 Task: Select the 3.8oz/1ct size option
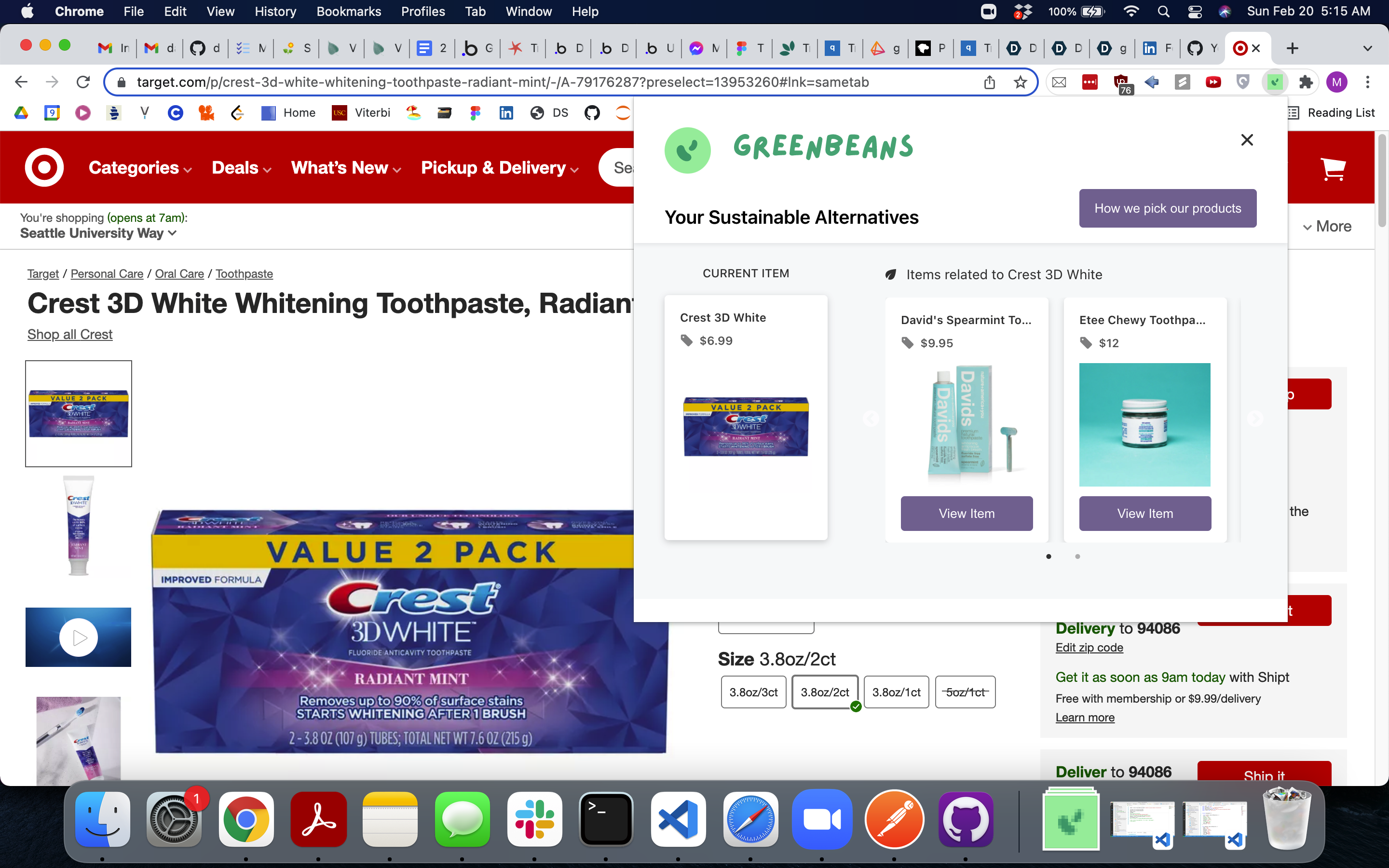point(896,692)
